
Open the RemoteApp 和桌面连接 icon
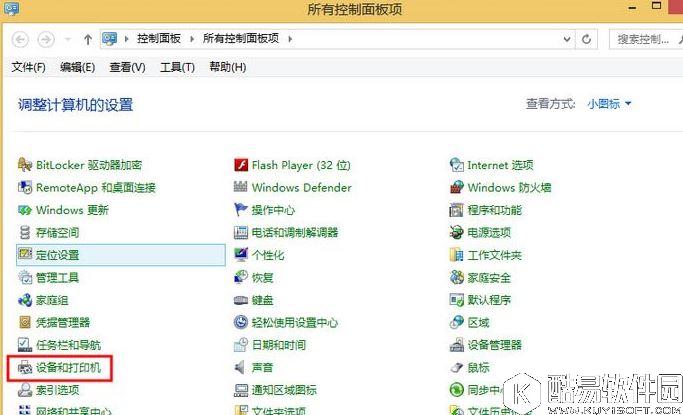click(25, 188)
